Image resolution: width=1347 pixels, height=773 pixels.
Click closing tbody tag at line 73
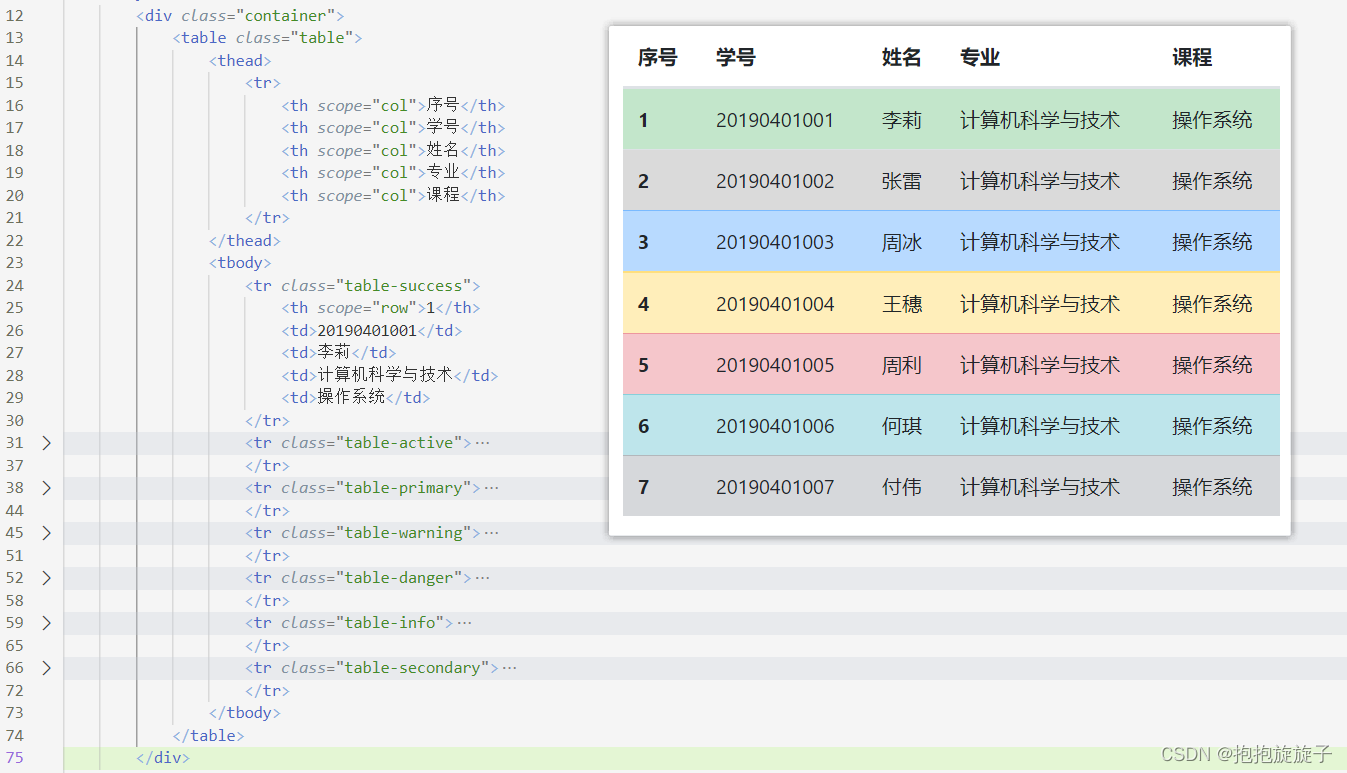[245, 713]
